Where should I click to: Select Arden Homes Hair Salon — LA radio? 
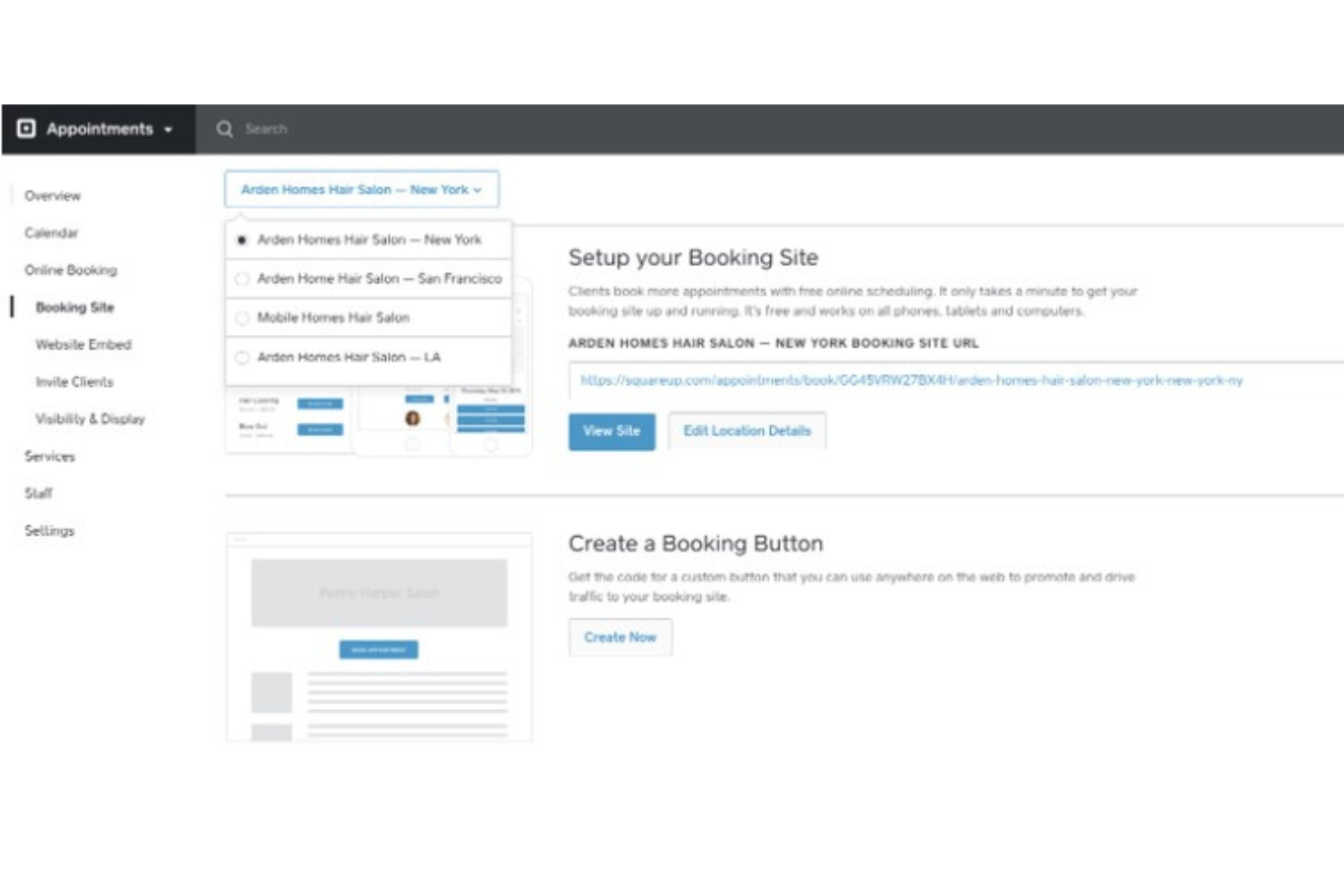pyautogui.click(x=242, y=358)
